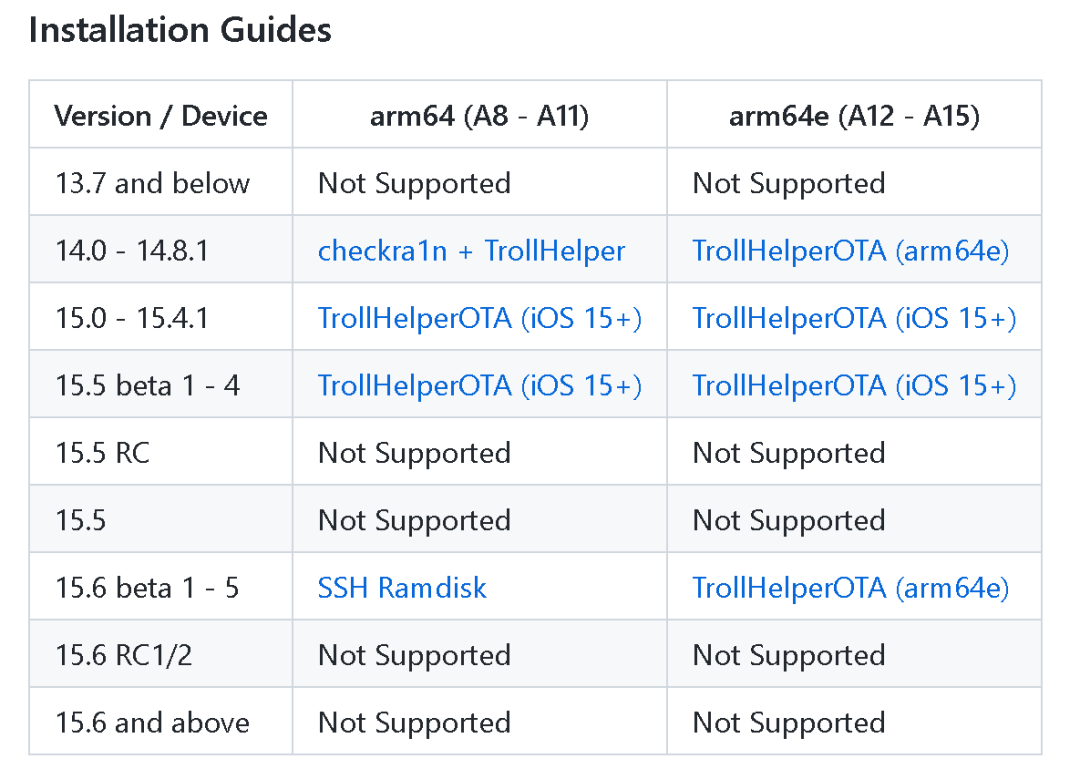This screenshot has width=1080, height=769.
Task: Select the 15.0 - 15.4.1 version cell
Action: coord(132,318)
